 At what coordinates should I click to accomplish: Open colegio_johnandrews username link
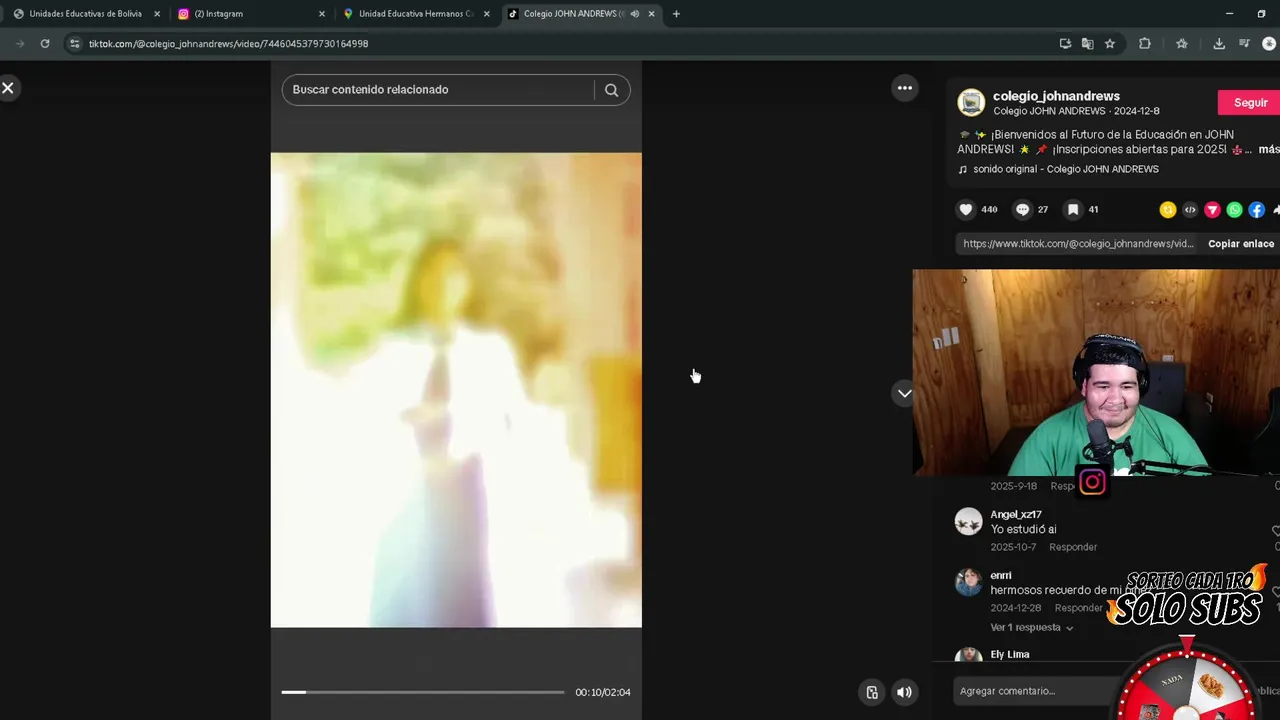[x=1056, y=96]
